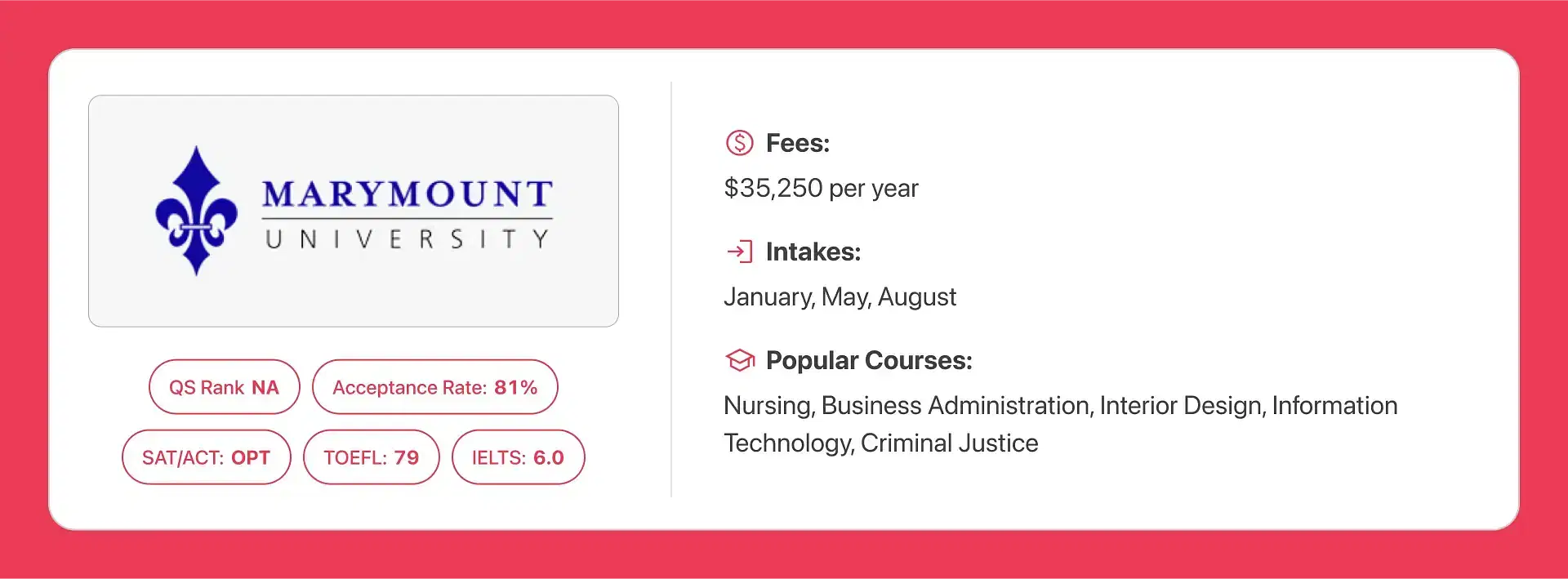Click the $35,250 per year text
1568x579 pixels.
pos(821,189)
